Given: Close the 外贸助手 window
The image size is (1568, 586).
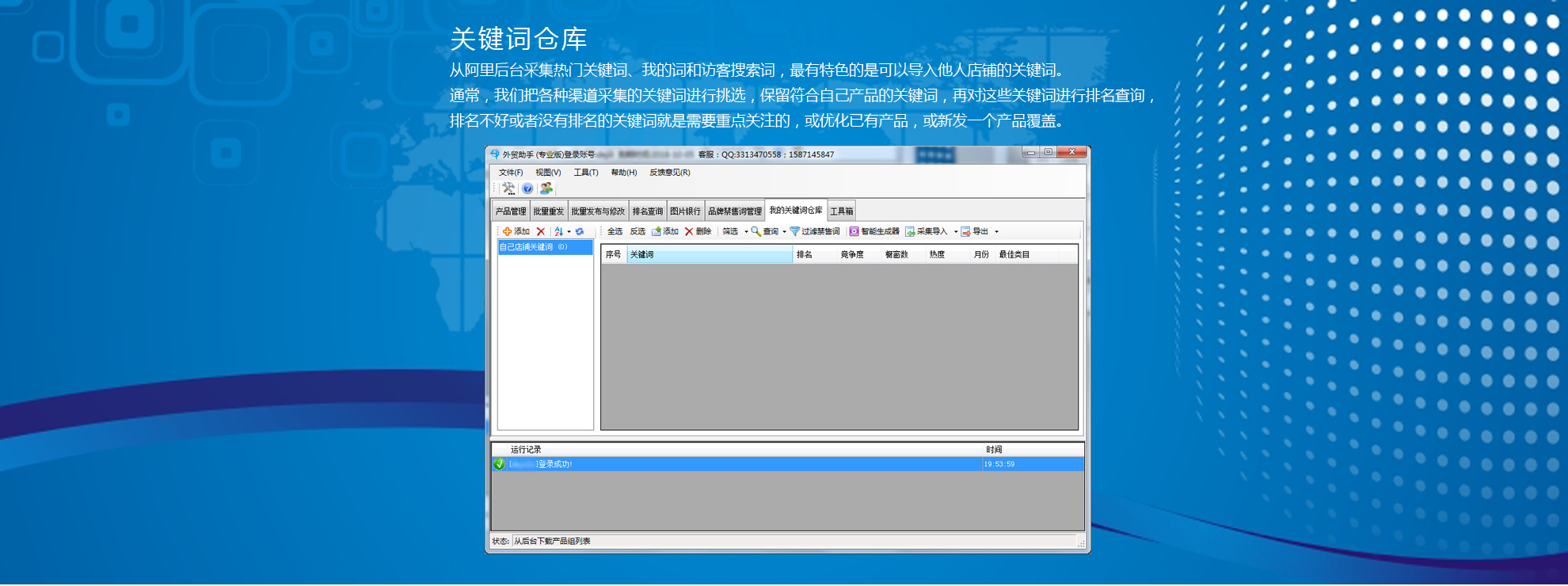Looking at the screenshot, I should pos(1072,152).
